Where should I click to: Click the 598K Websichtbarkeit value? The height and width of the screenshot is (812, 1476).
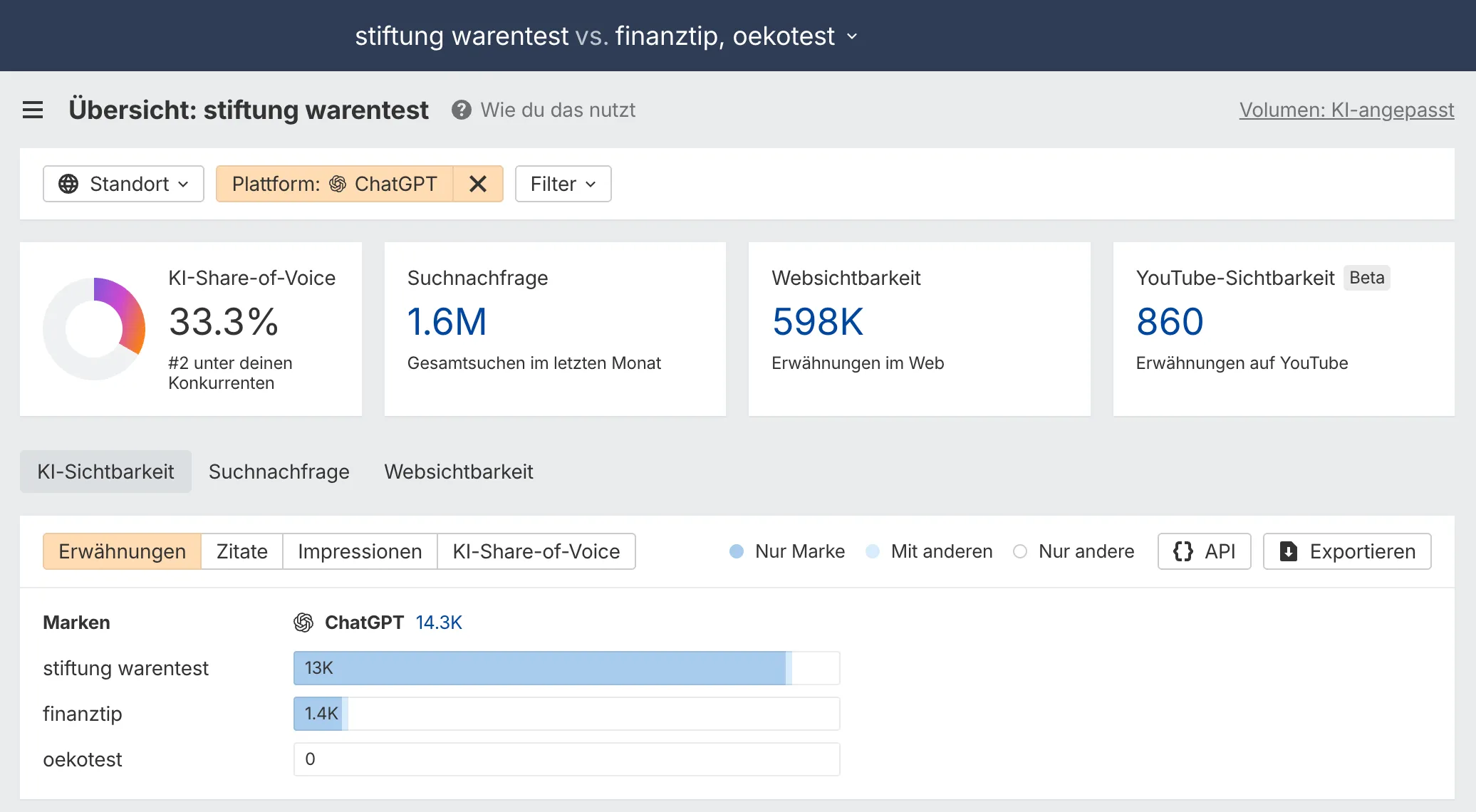[x=818, y=321]
